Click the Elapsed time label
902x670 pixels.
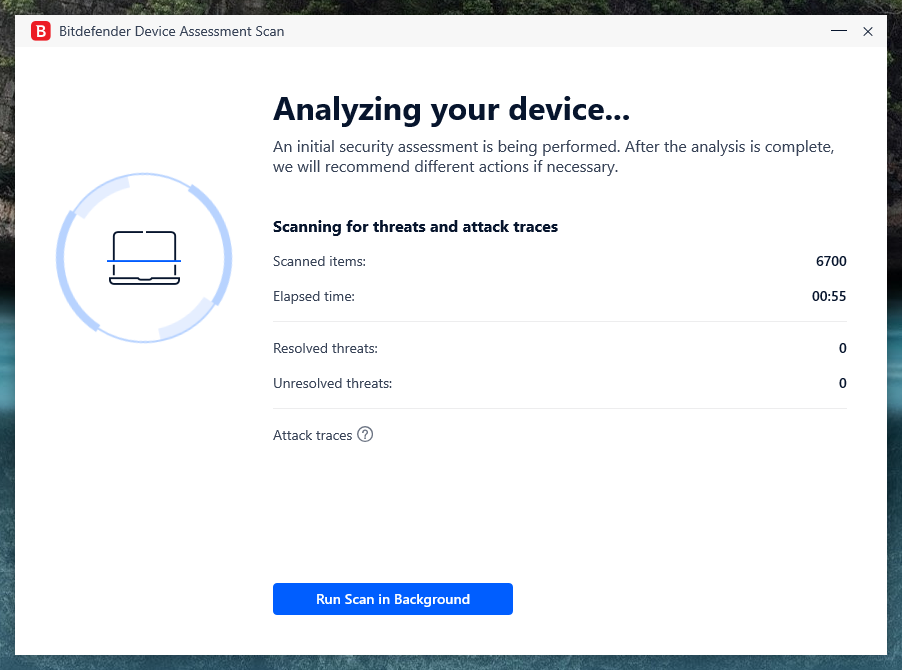(313, 296)
